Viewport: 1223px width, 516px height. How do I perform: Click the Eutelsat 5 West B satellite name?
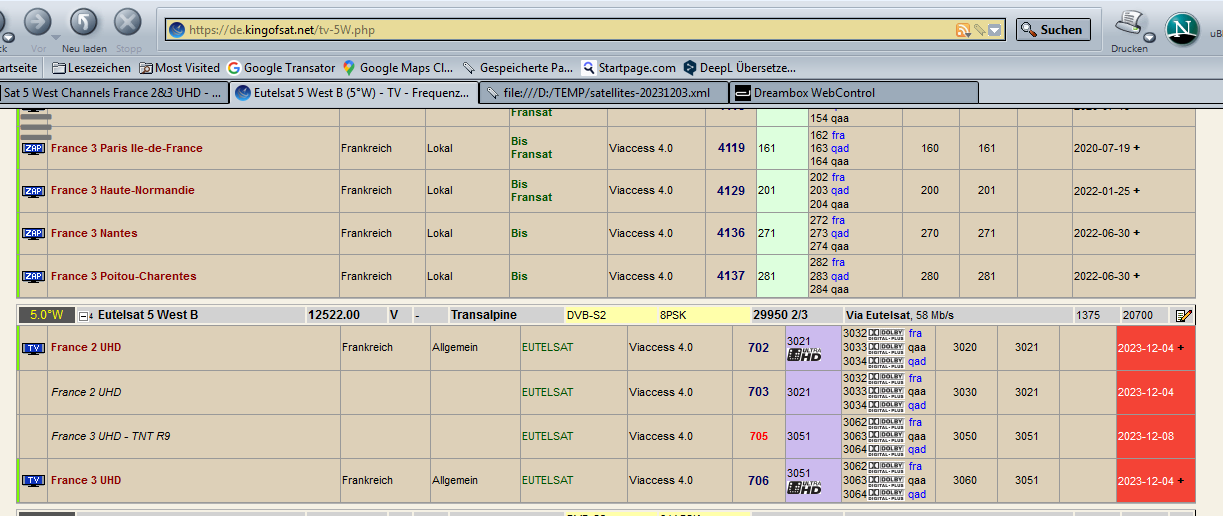coord(148,315)
